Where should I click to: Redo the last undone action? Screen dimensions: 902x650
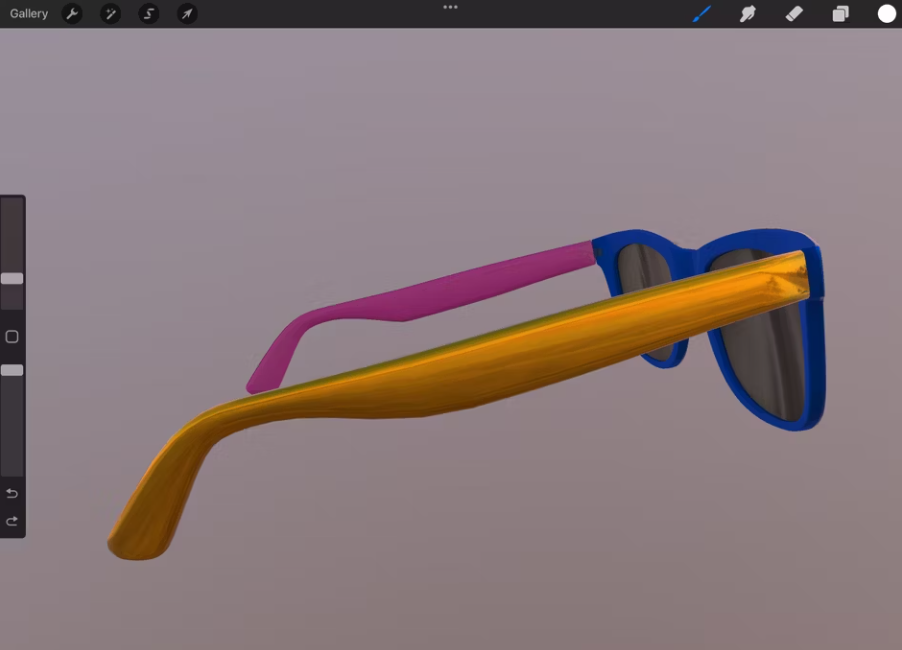pos(12,521)
